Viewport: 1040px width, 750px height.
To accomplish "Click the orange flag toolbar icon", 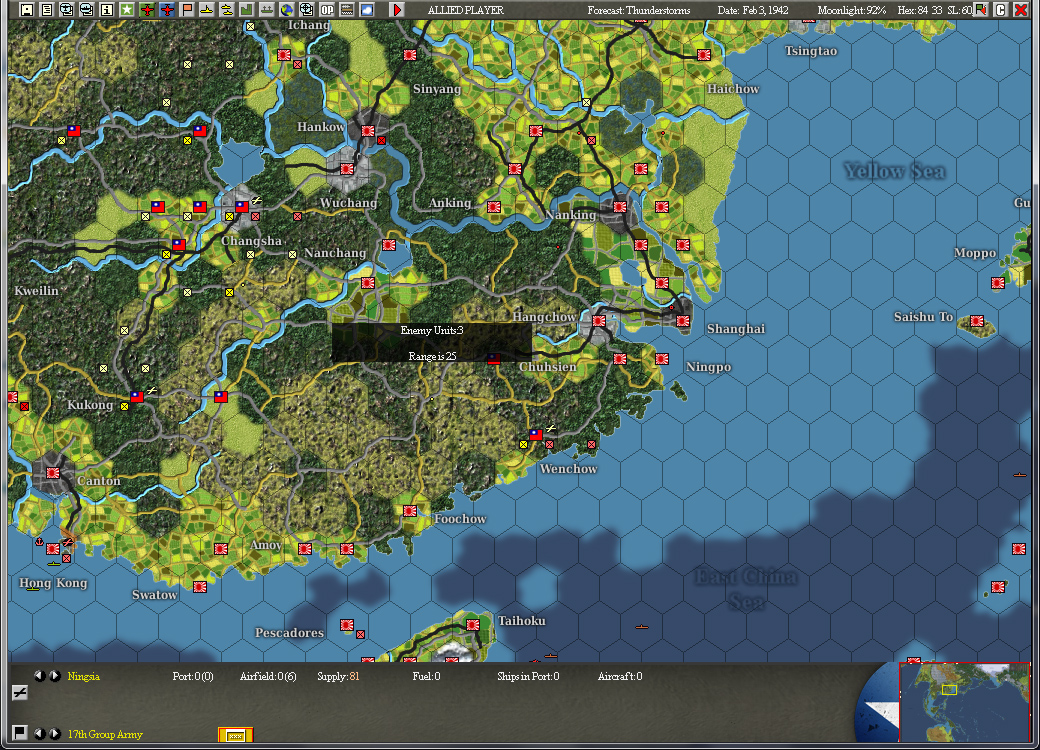I will click(187, 9).
